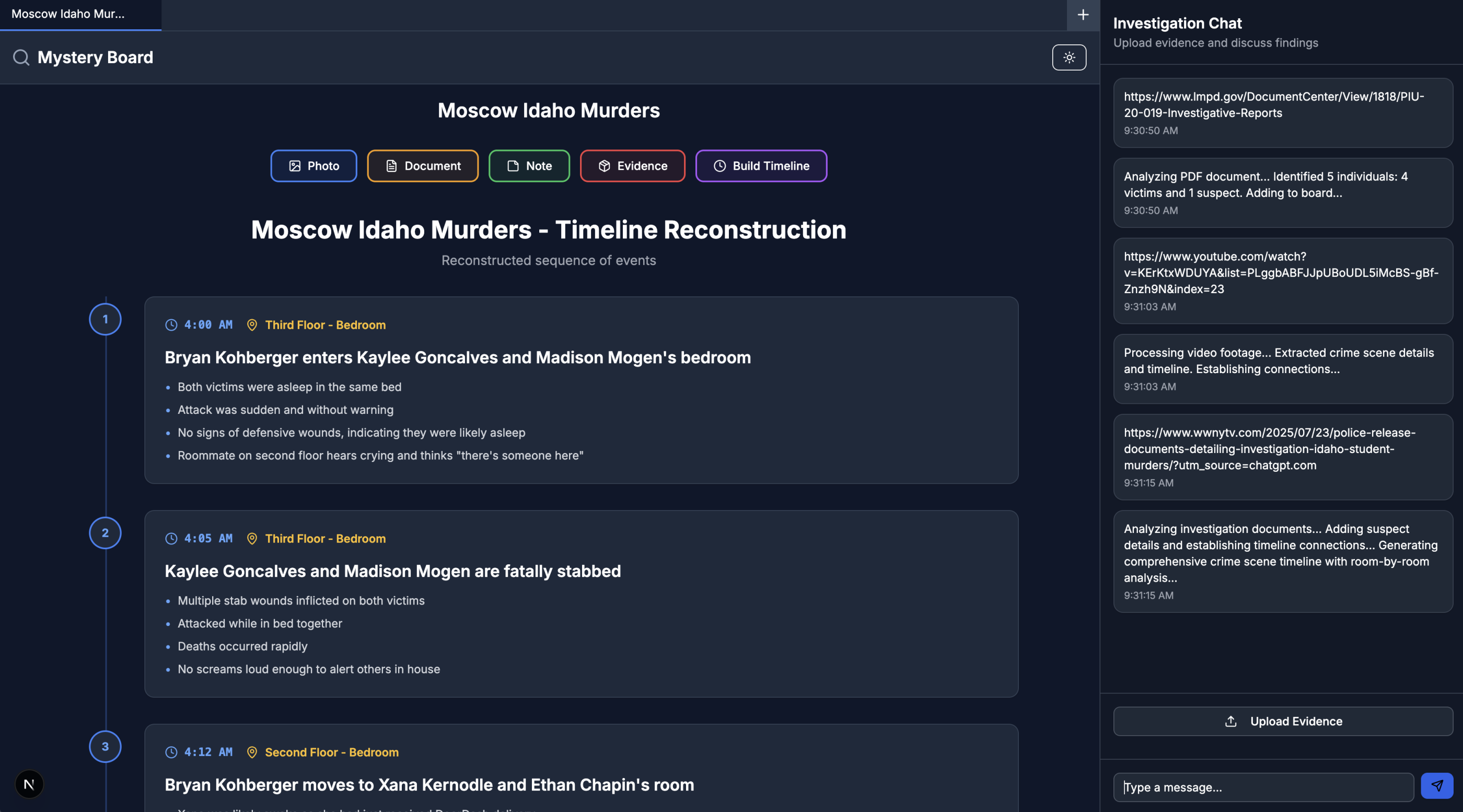Viewport: 1463px width, 812px height.
Task: Click the Document button
Action: (423, 166)
